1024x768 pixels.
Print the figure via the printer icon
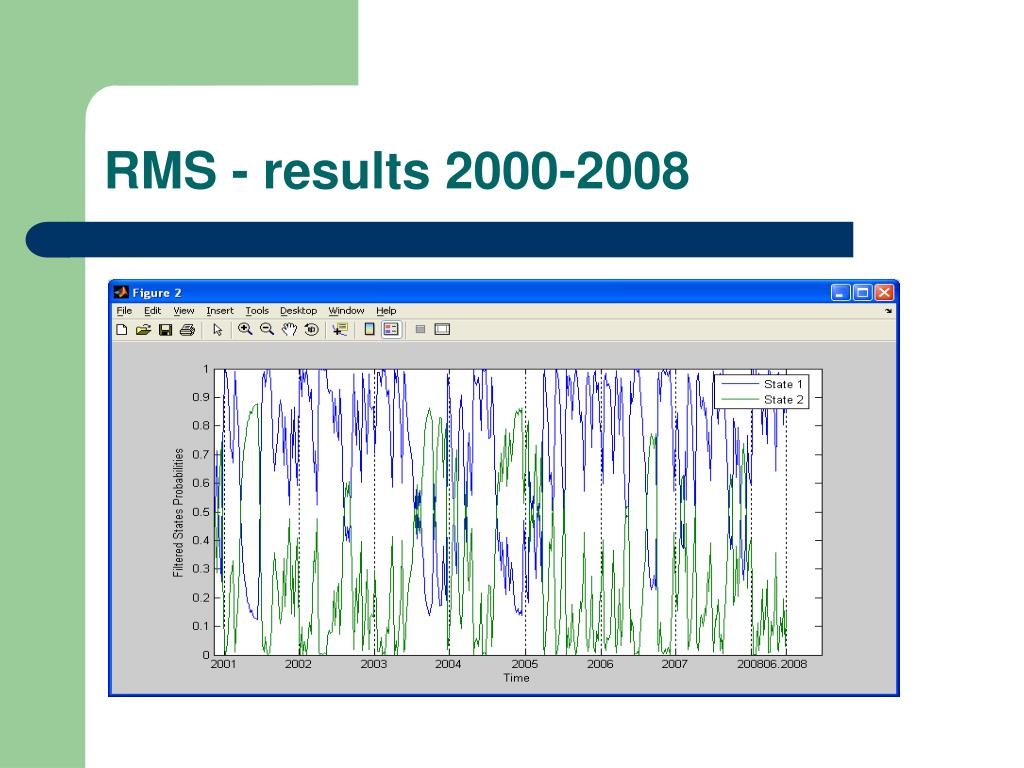187,330
